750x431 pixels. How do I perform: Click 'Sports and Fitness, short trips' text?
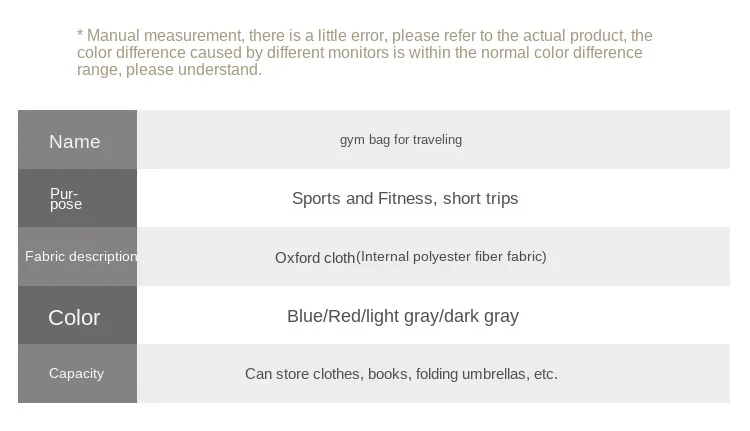[405, 198]
